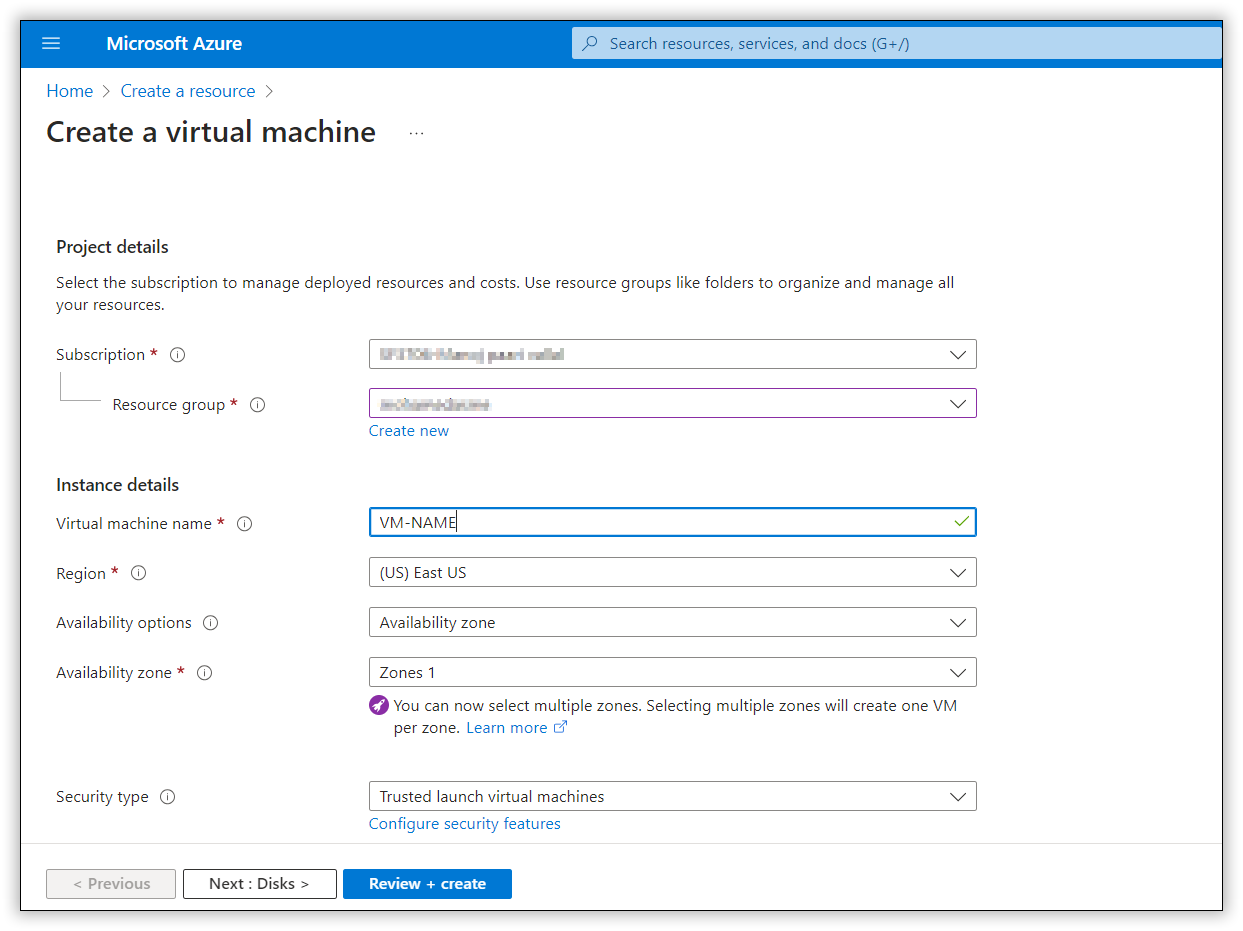Open the Availability options dropdown
This screenshot has height=931, width=1243.
click(672, 622)
